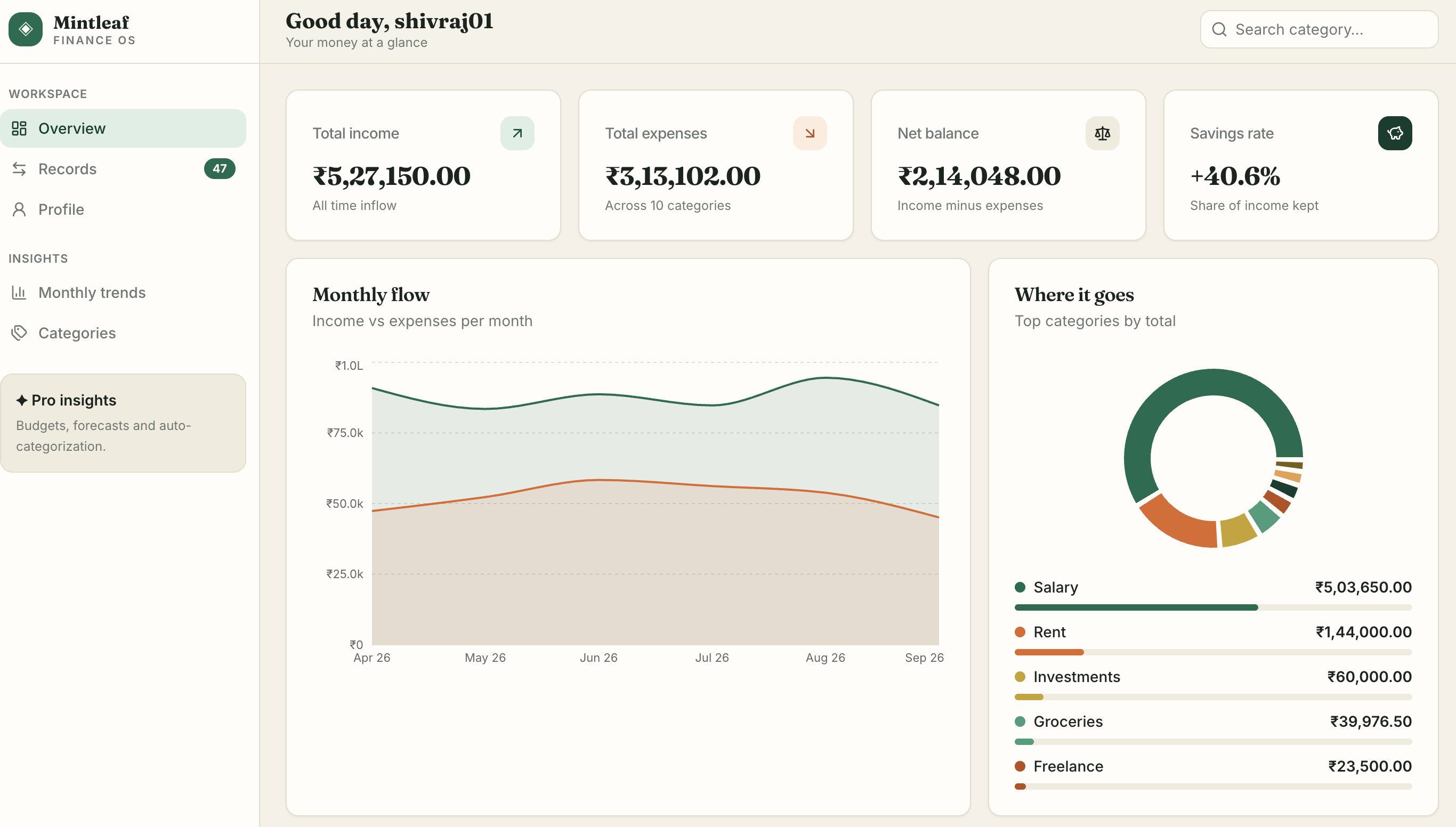Click the search magnifier icon
This screenshot has width=1456, height=827.
coord(1219,29)
